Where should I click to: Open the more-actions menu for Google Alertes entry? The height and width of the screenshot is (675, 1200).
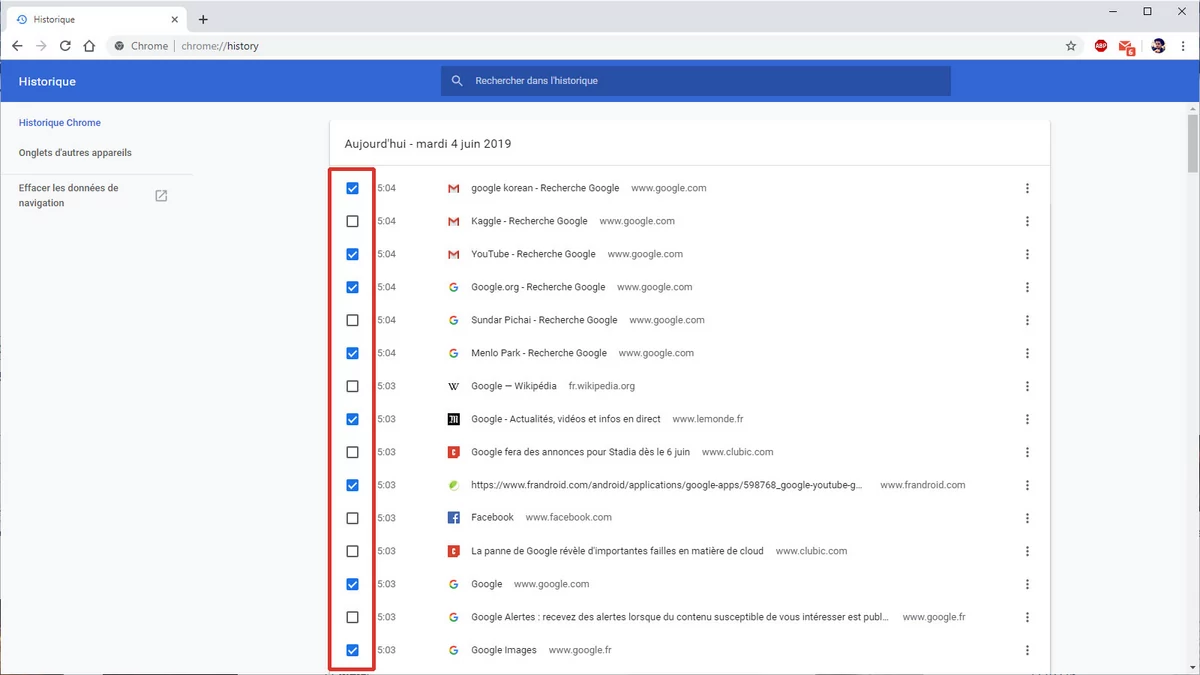(x=1027, y=617)
